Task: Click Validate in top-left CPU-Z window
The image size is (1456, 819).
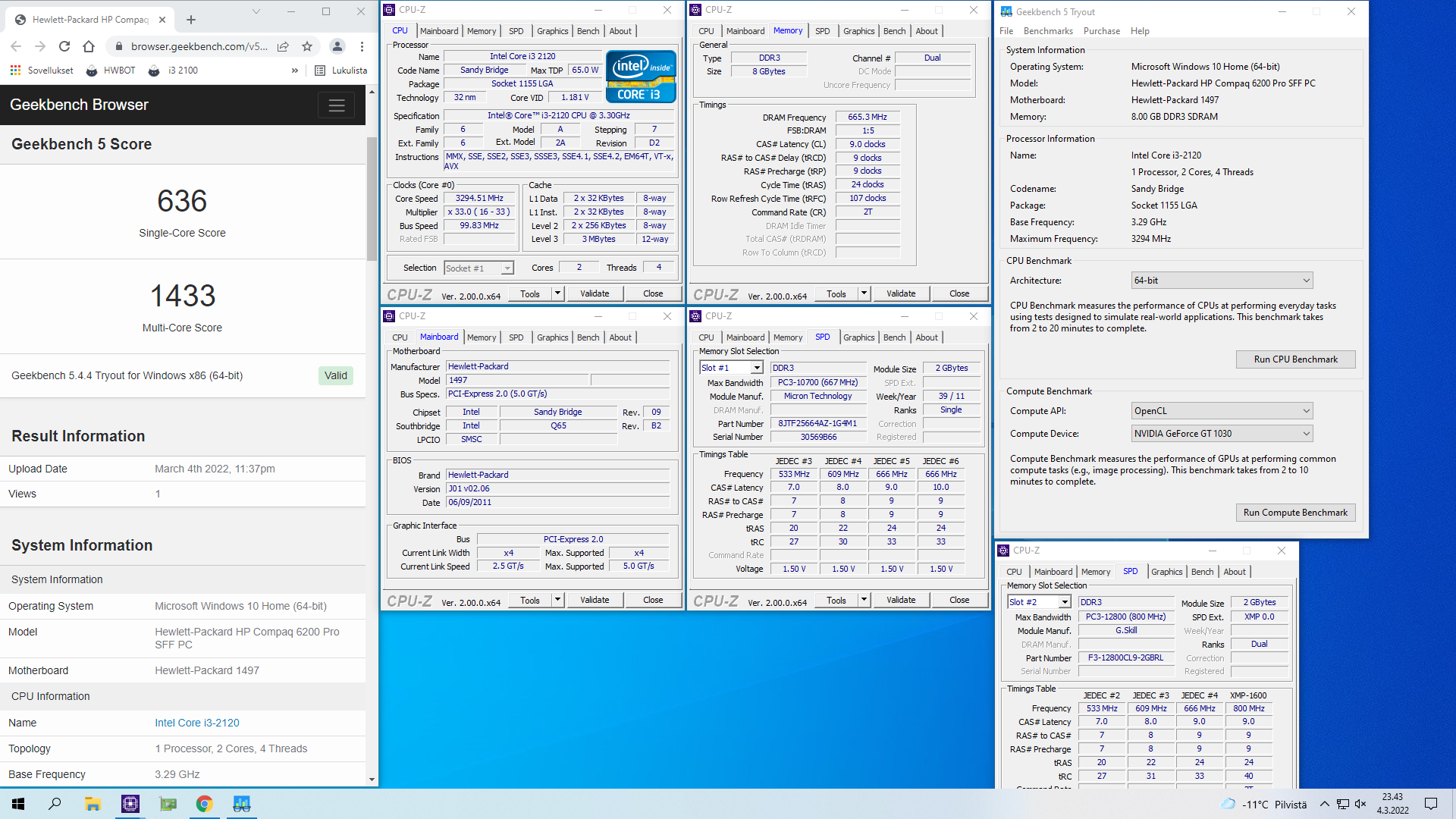Action: coord(595,293)
